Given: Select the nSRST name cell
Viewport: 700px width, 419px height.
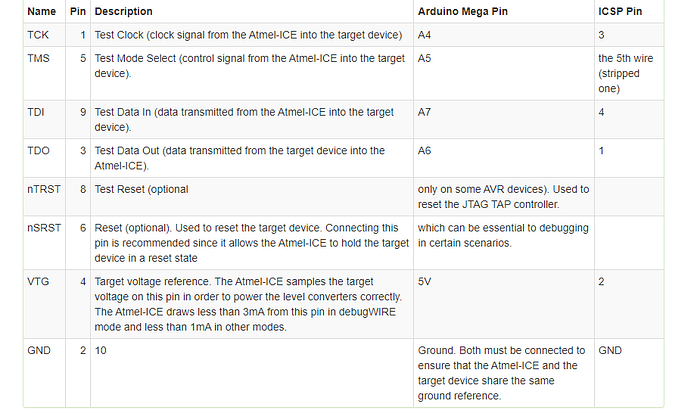Looking at the screenshot, I should click(x=43, y=227).
